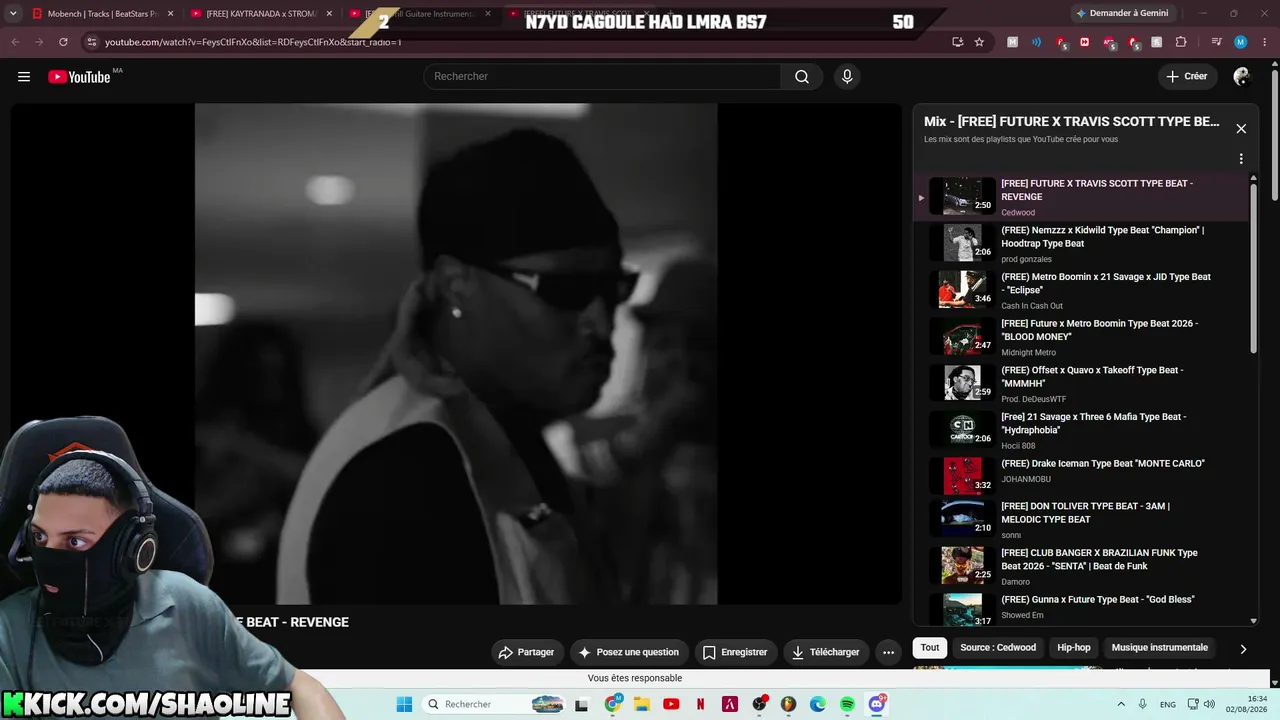Viewport: 1280px width, 720px height.
Task: Click the YouTube search input field
Action: pyautogui.click(x=602, y=77)
